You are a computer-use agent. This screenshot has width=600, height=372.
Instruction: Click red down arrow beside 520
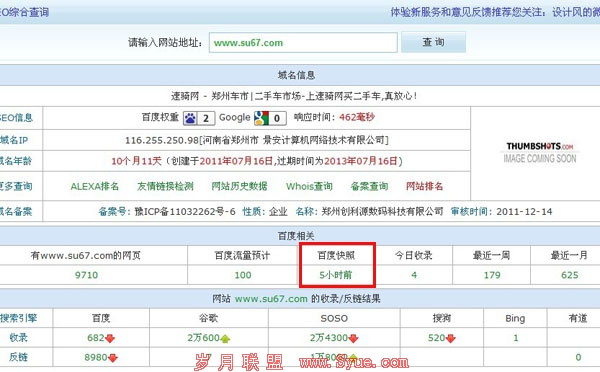point(451,338)
